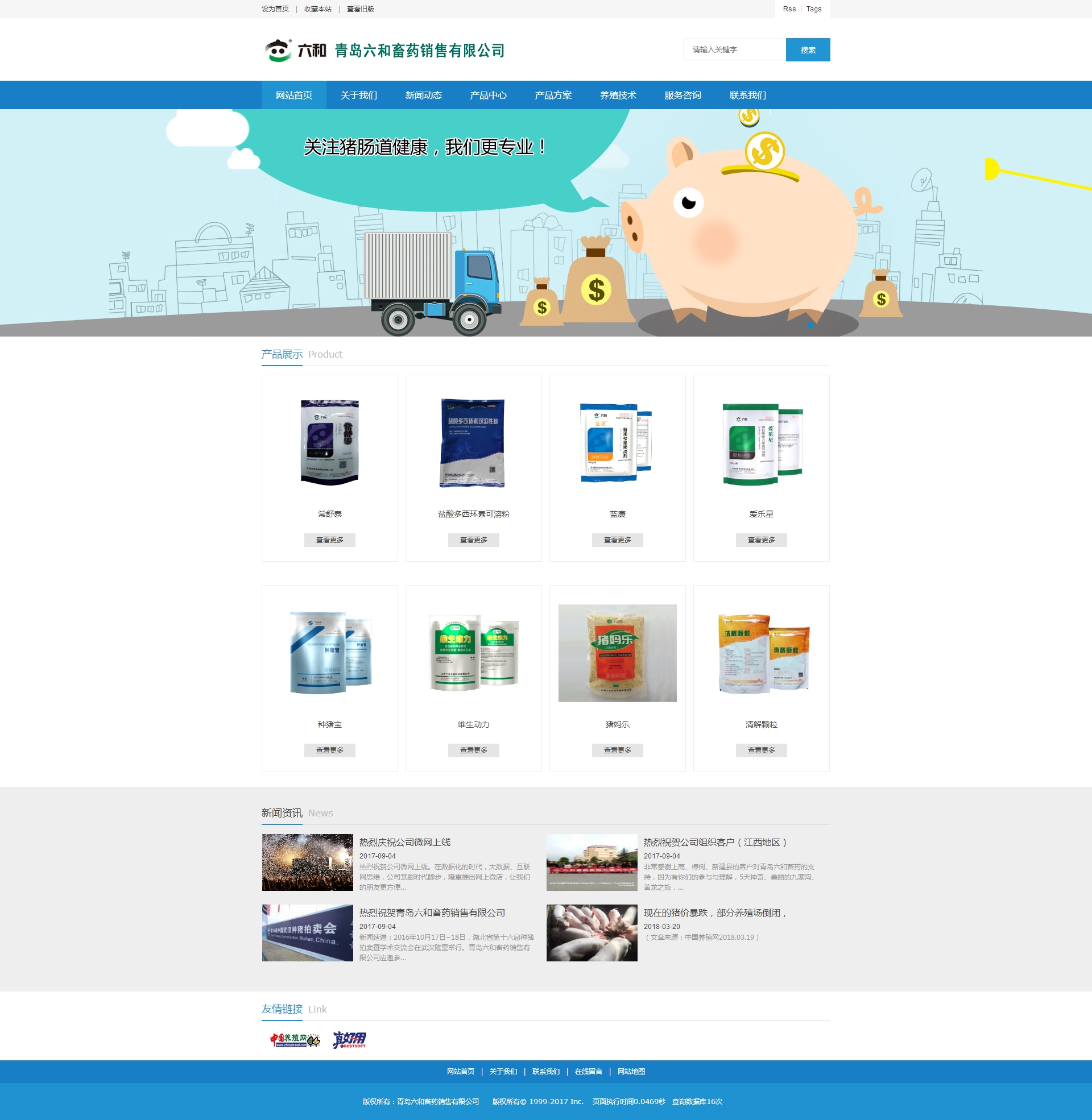Image resolution: width=1092 pixels, height=1120 pixels.
Task: Open 网站首页 navigation tab
Action: point(294,95)
